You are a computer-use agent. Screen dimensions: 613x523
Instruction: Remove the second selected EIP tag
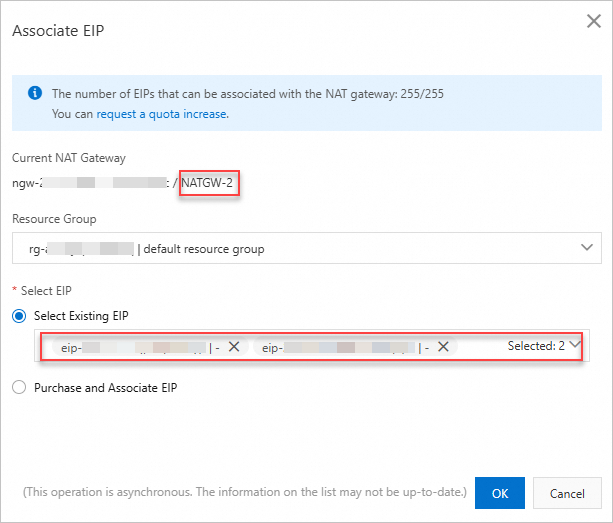pyautogui.click(x=443, y=346)
